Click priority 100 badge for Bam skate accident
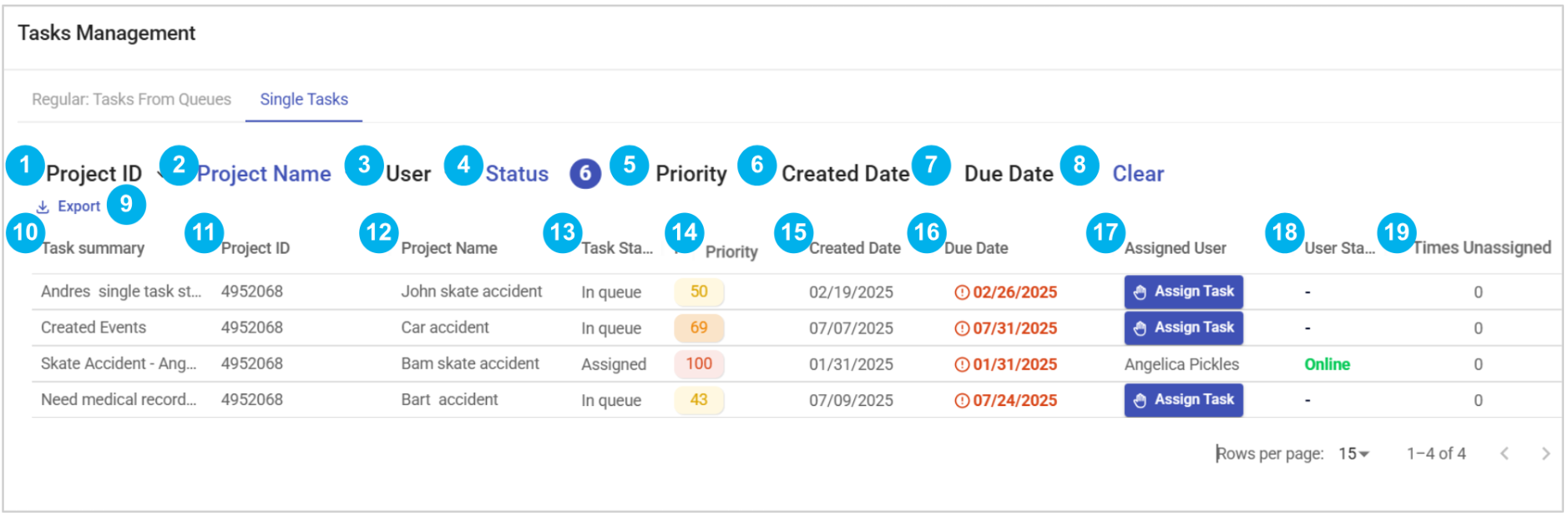Image resolution: width=1568 pixels, height=518 pixels. 699,364
